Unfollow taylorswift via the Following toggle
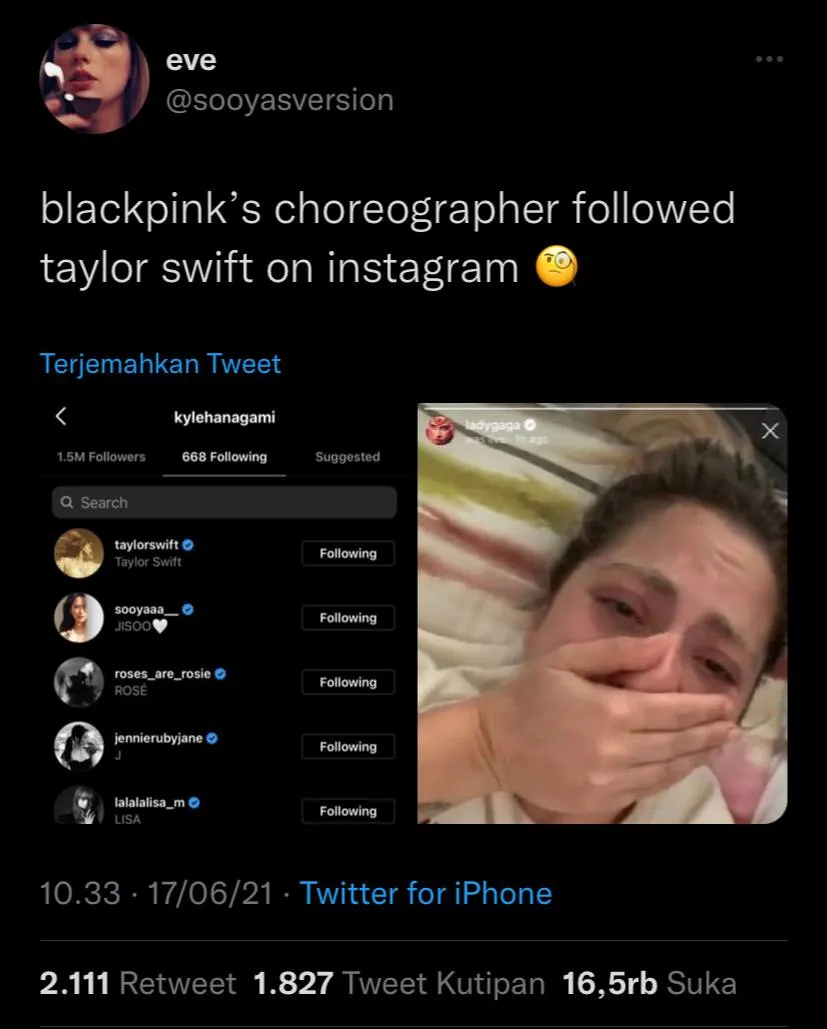Image resolution: width=827 pixels, height=1029 pixels. [x=347, y=553]
